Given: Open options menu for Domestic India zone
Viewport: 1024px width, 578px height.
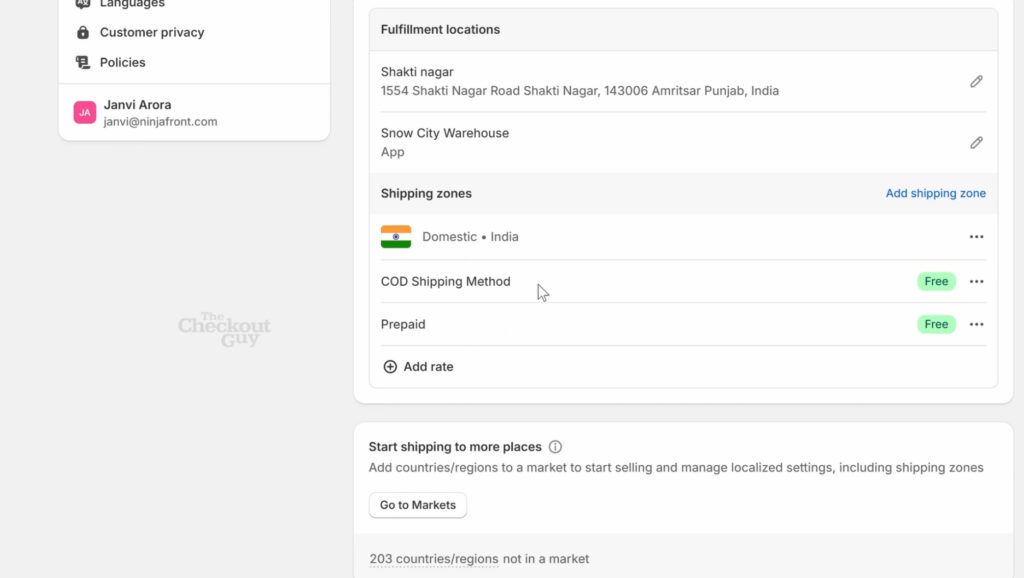Looking at the screenshot, I should pyautogui.click(x=976, y=236).
